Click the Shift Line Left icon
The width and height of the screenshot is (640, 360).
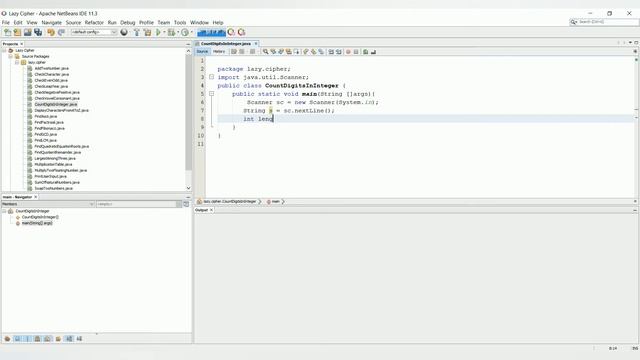(x=331, y=52)
